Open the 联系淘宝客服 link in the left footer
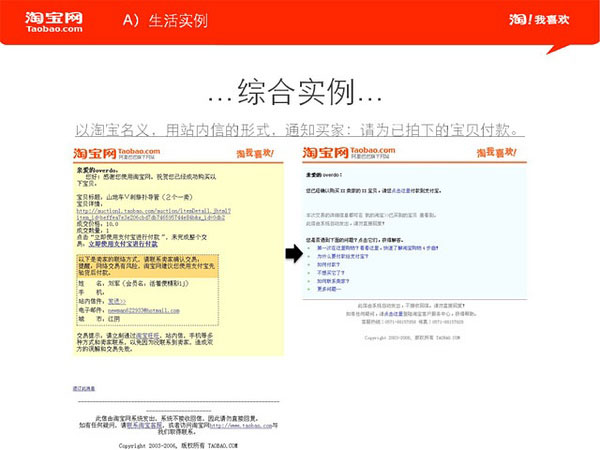Screen dimensions: 600x450 point(144,425)
